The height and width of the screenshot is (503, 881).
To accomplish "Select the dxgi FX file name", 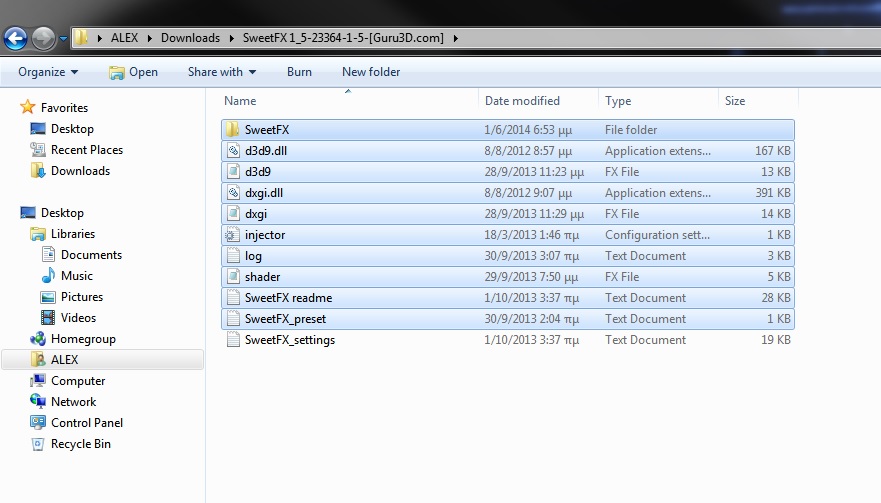I will [x=256, y=214].
